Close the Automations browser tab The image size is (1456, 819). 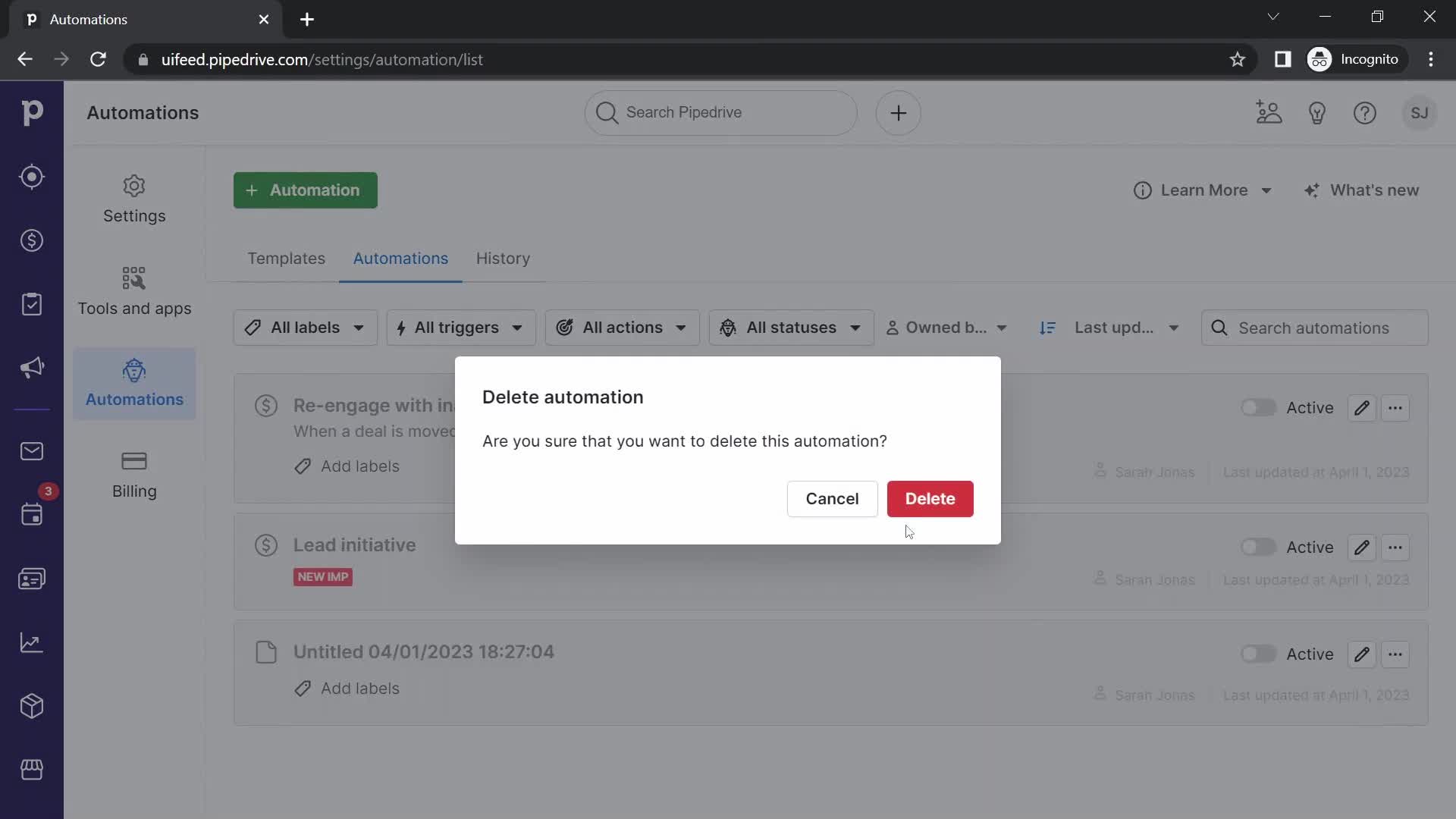coord(264,20)
